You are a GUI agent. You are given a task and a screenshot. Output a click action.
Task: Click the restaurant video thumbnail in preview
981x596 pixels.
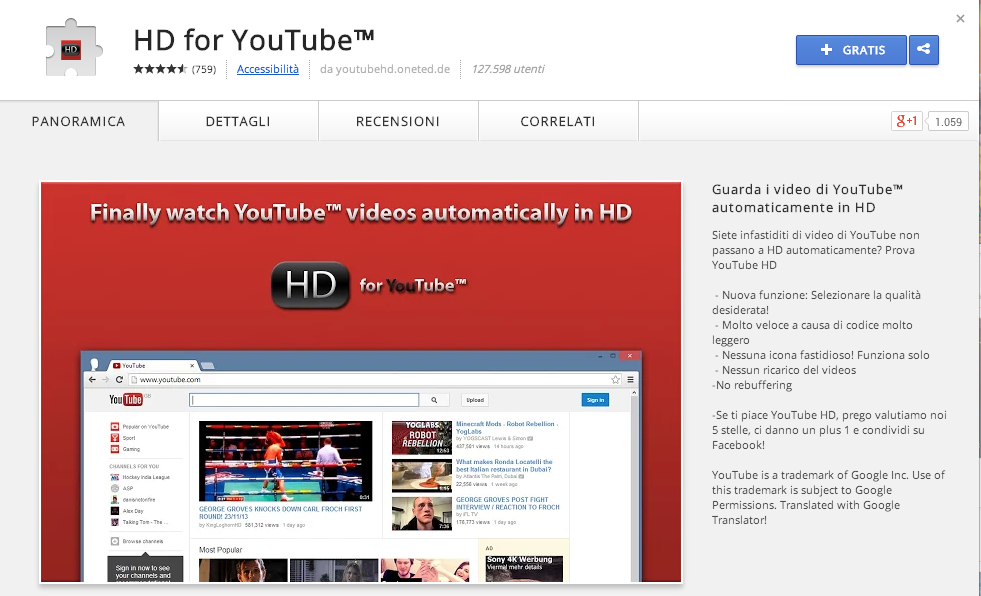(x=422, y=476)
